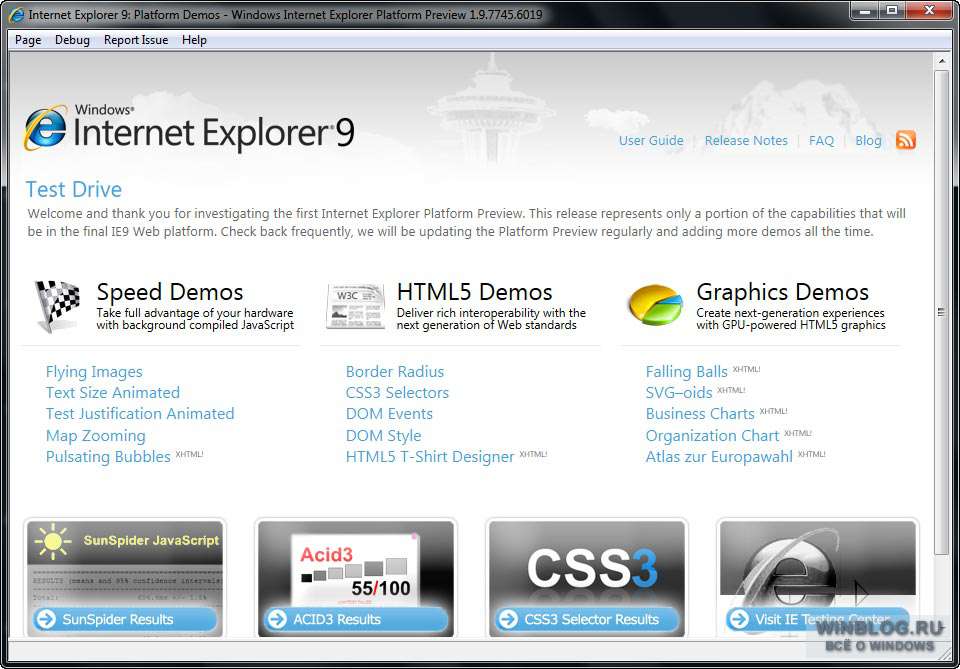Launch the Text Size Animated demo
Screen dimensions: 960x669
(113, 392)
